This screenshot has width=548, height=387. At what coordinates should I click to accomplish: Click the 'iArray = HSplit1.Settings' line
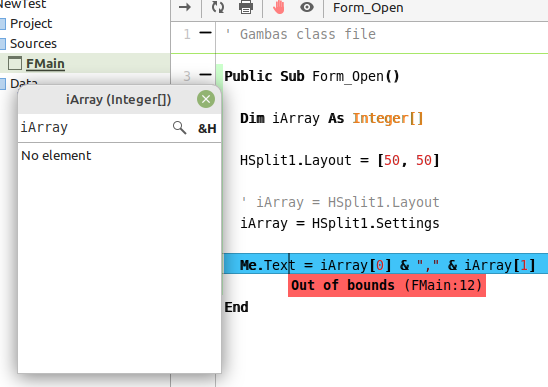click(x=339, y=223)
